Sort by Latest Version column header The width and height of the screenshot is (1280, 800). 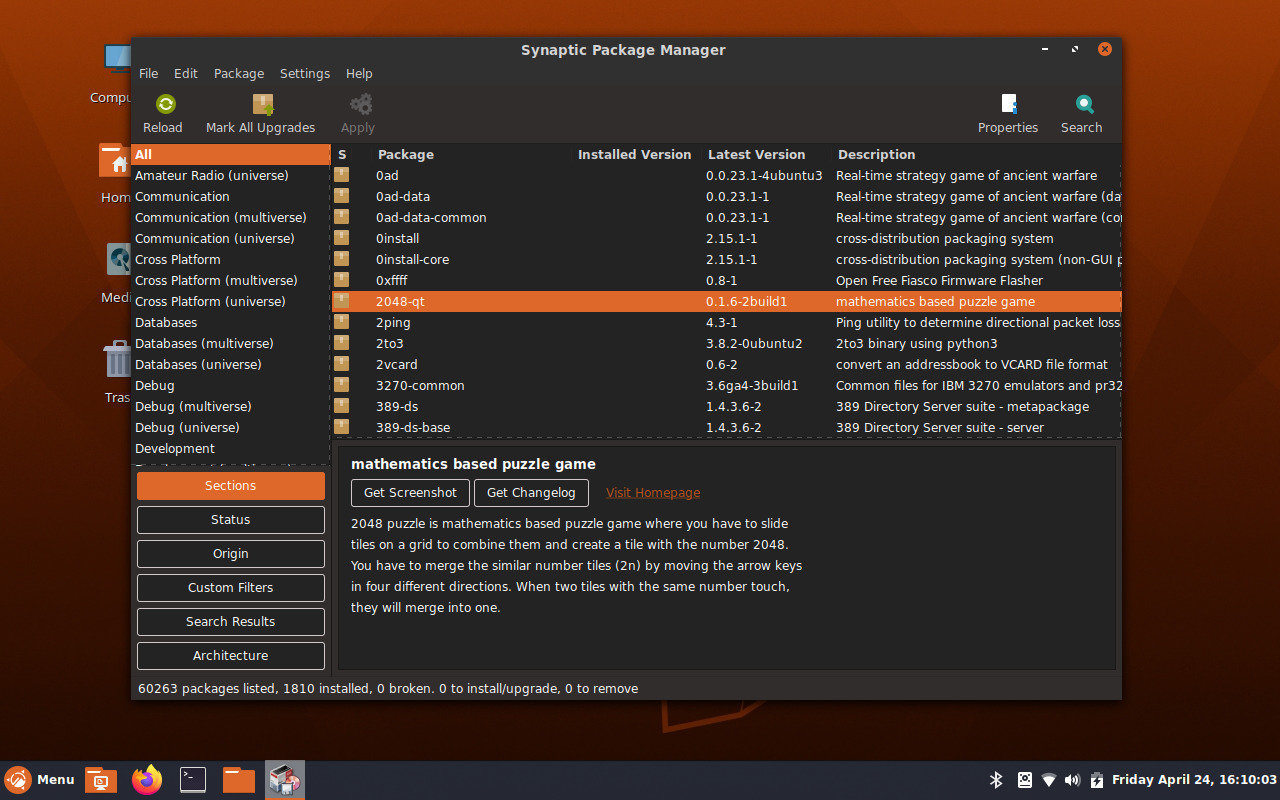coord(766,154)
